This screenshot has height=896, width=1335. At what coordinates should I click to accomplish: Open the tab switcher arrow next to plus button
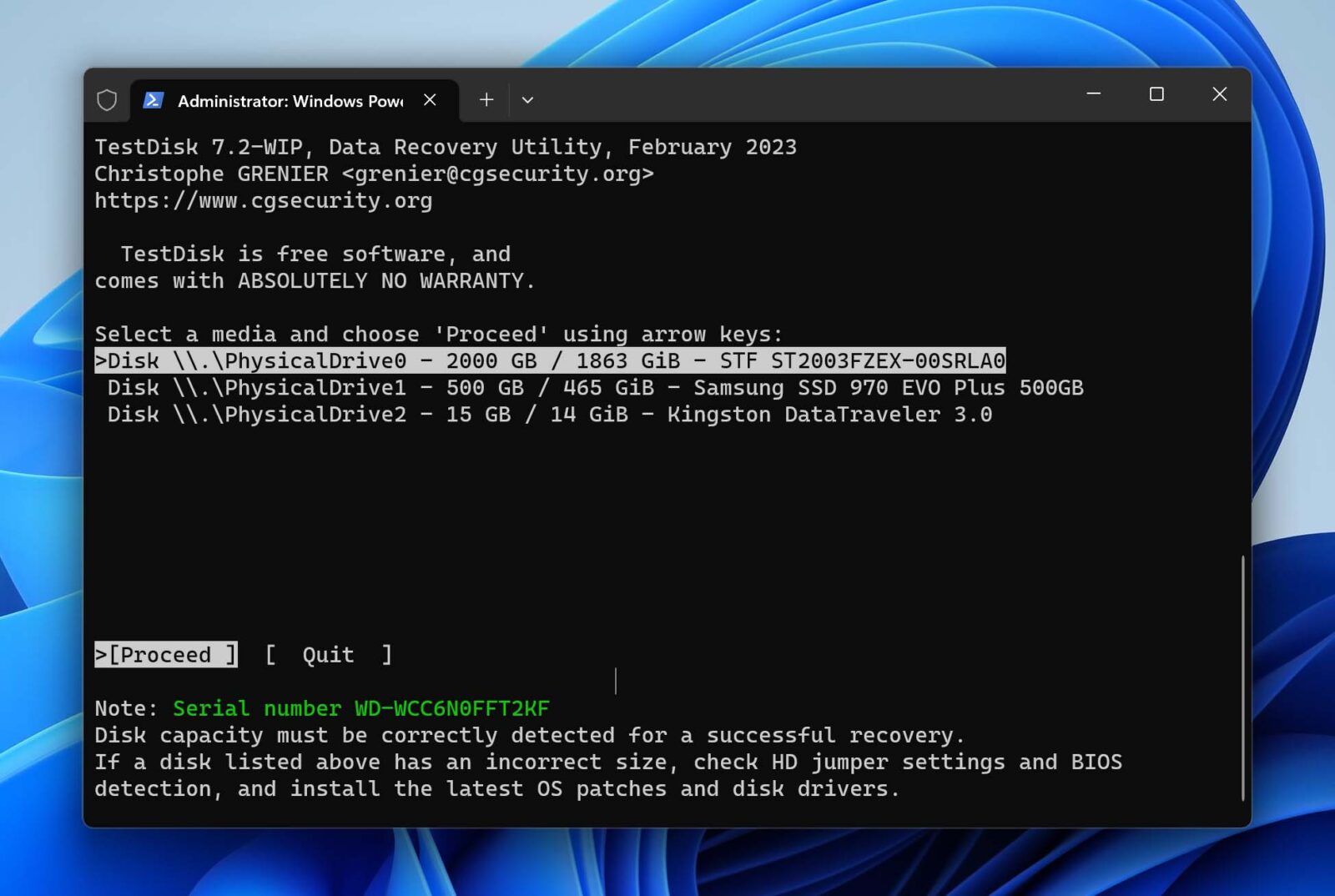527,99
